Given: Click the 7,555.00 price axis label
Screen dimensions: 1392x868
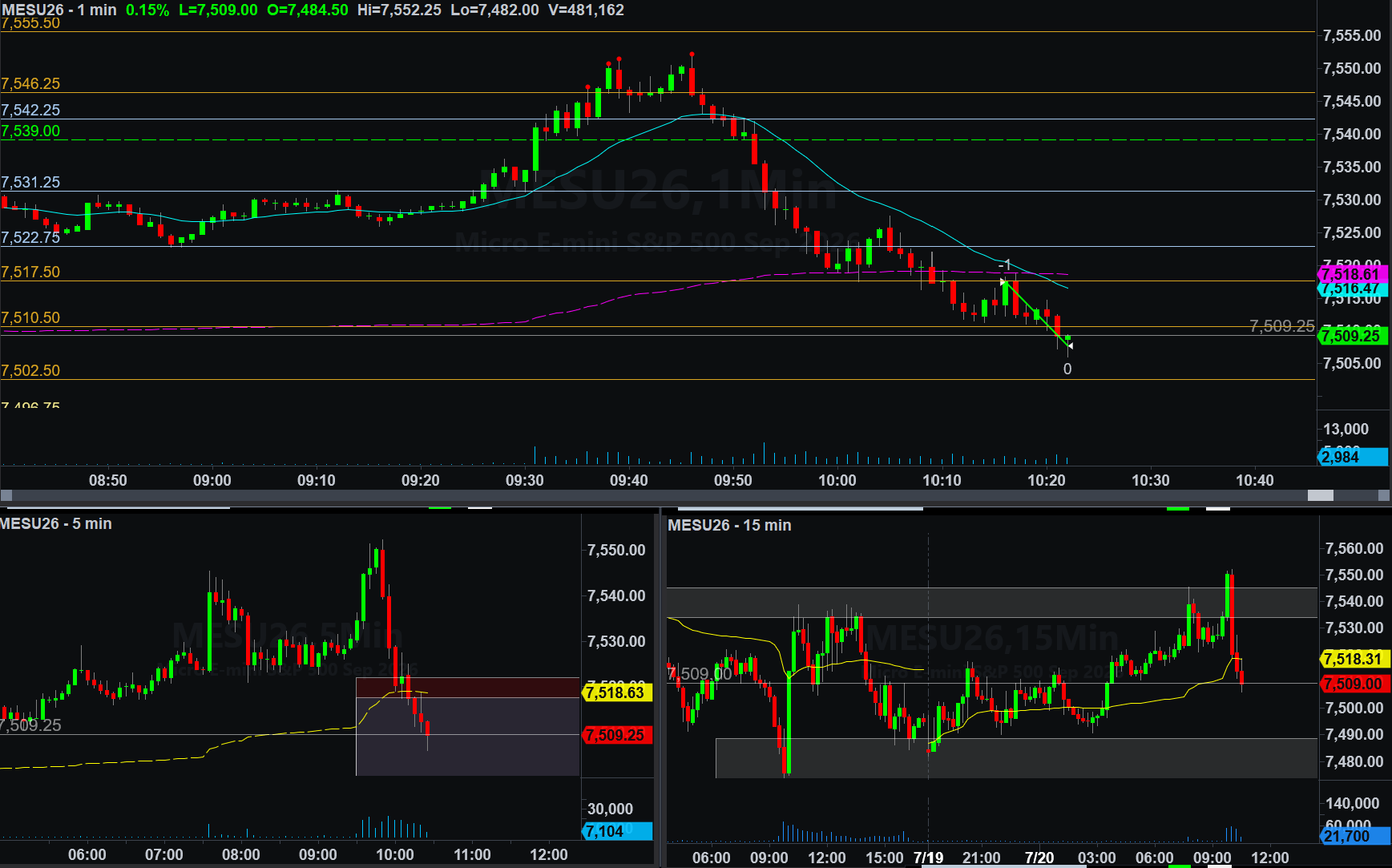Looking at the screenshot, I should (1352, 35).
